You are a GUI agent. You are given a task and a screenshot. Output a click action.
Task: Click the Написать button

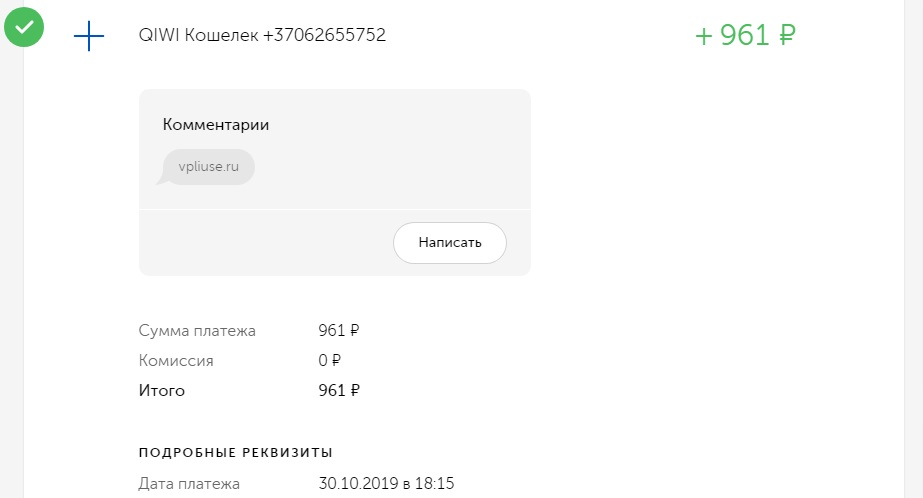[x=450, y=243]
